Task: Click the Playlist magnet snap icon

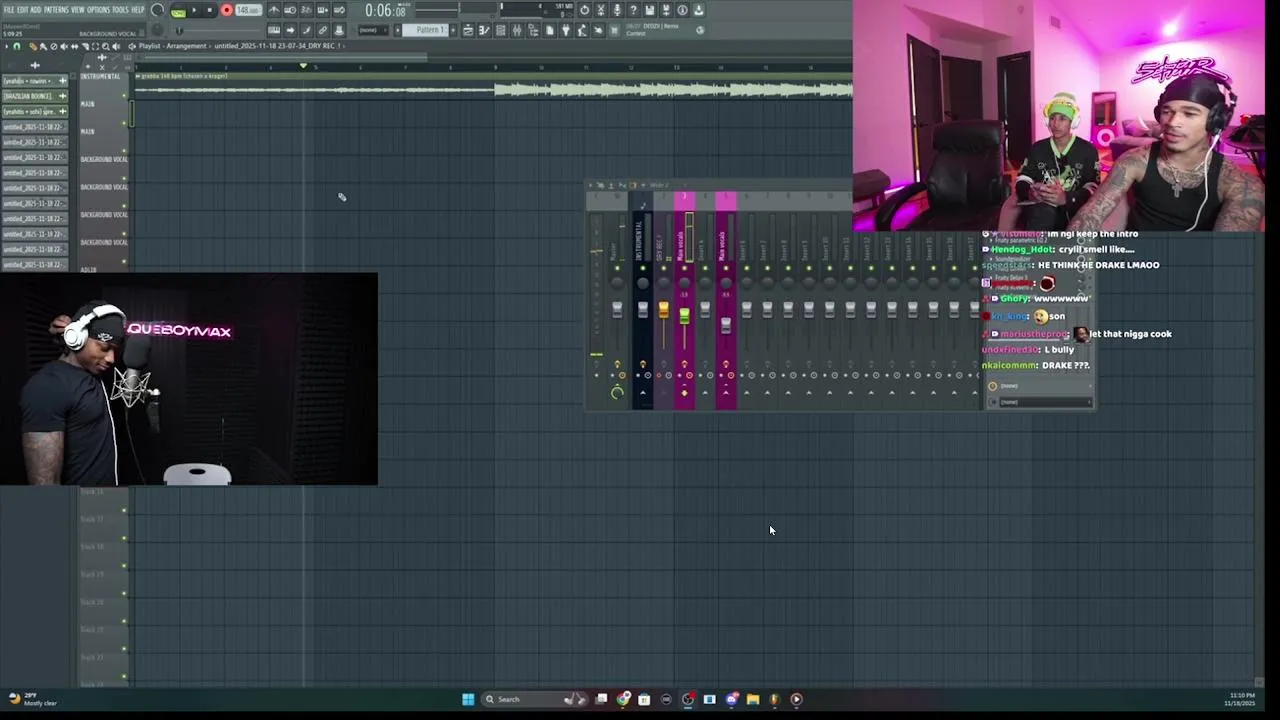Action: (16, 46)
